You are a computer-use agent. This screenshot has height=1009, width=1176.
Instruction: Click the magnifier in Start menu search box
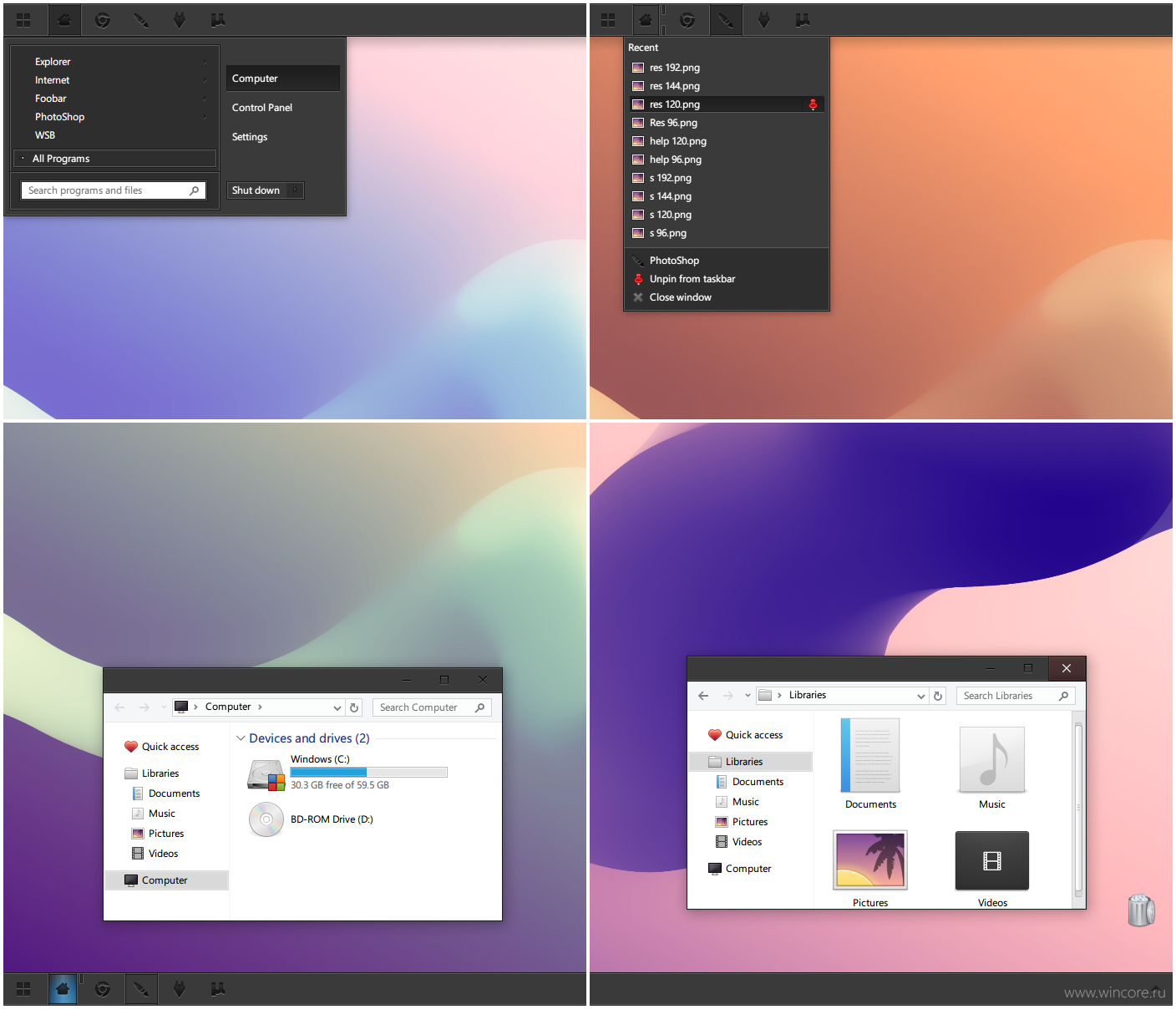(194, 190)
